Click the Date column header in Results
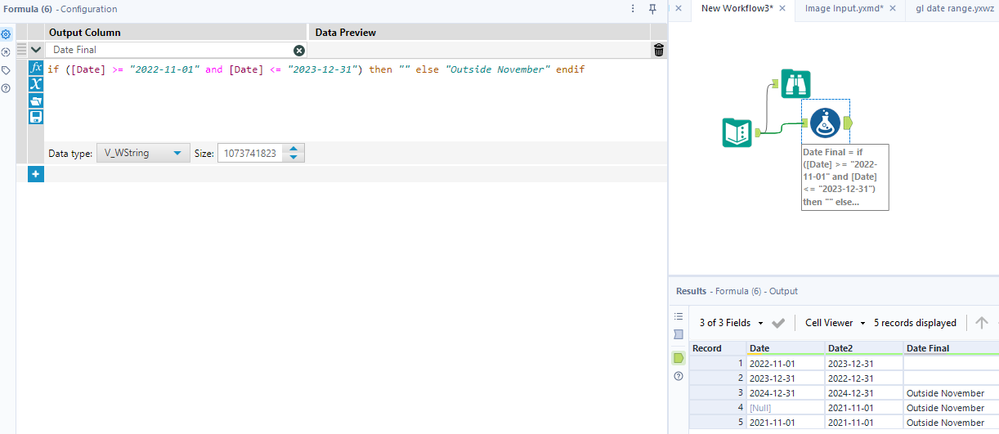The width and height of the screenshot is (999, 434). point(785,348)
